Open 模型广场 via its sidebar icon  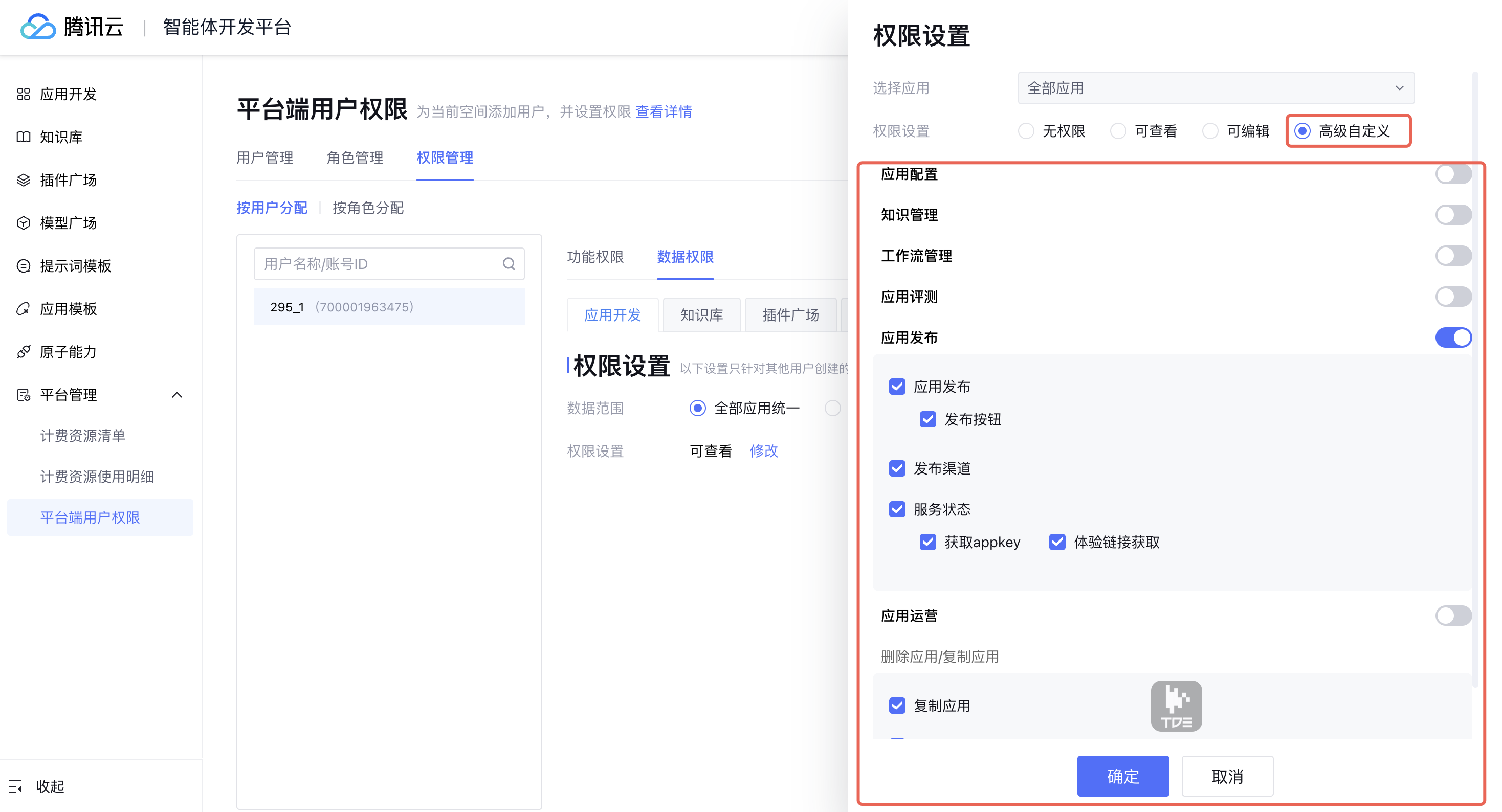pyautogui.click(x=24, y=222)
